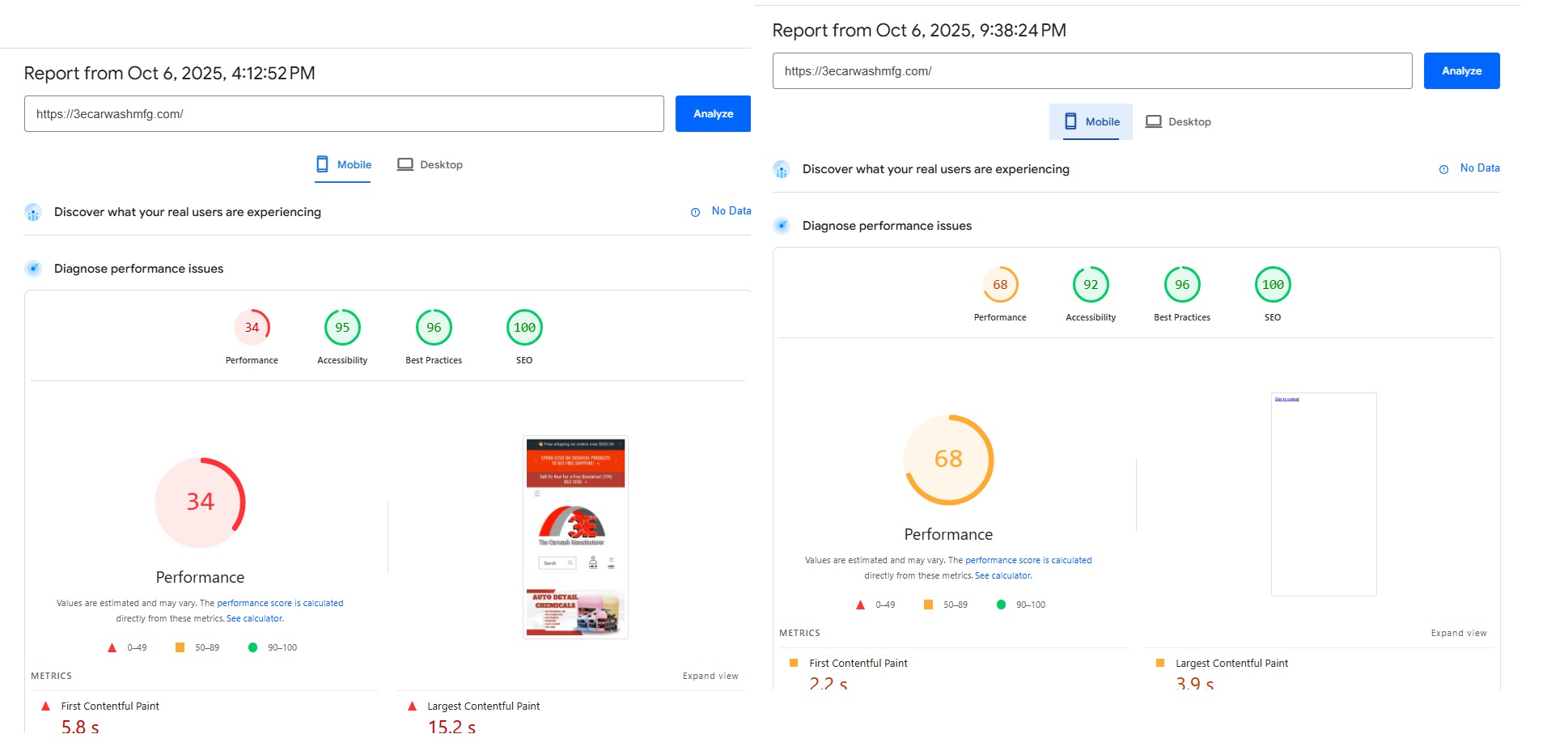Click the orange square 50–89 legend icon under score 34
Viewport: 1568px width, 751px height.
click(180, 647)
